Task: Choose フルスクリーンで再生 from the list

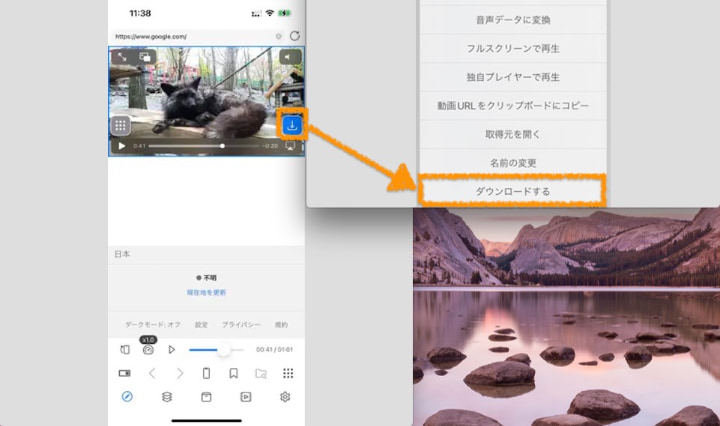Action: [x=512, y=48]
